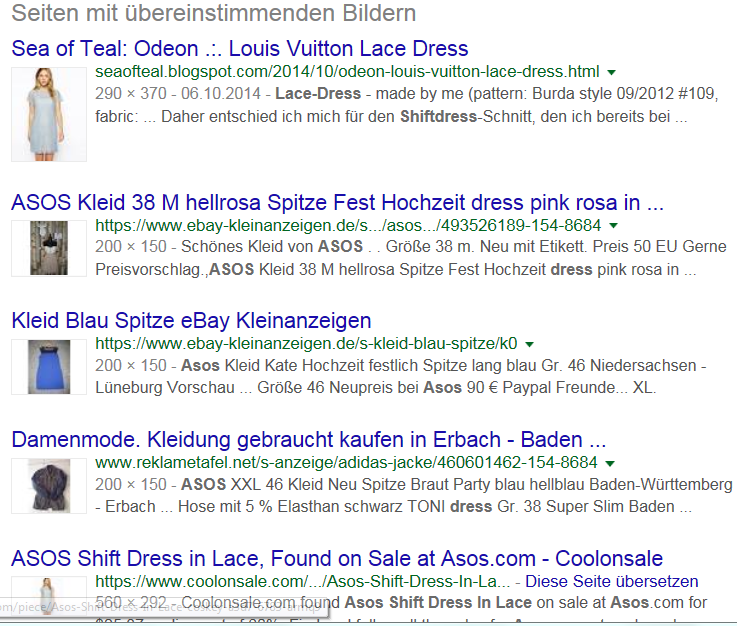This screenshot has height=626, width=737.
Task: Open ASOS Kleid 38 M hellrosa Spitze result
Action: (x=337, y=203)
